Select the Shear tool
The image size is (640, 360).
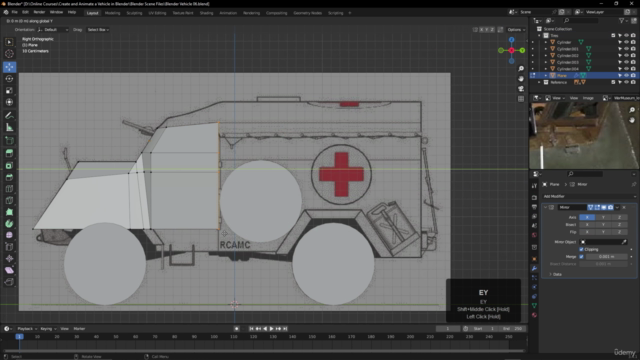(x=9, y=270)
